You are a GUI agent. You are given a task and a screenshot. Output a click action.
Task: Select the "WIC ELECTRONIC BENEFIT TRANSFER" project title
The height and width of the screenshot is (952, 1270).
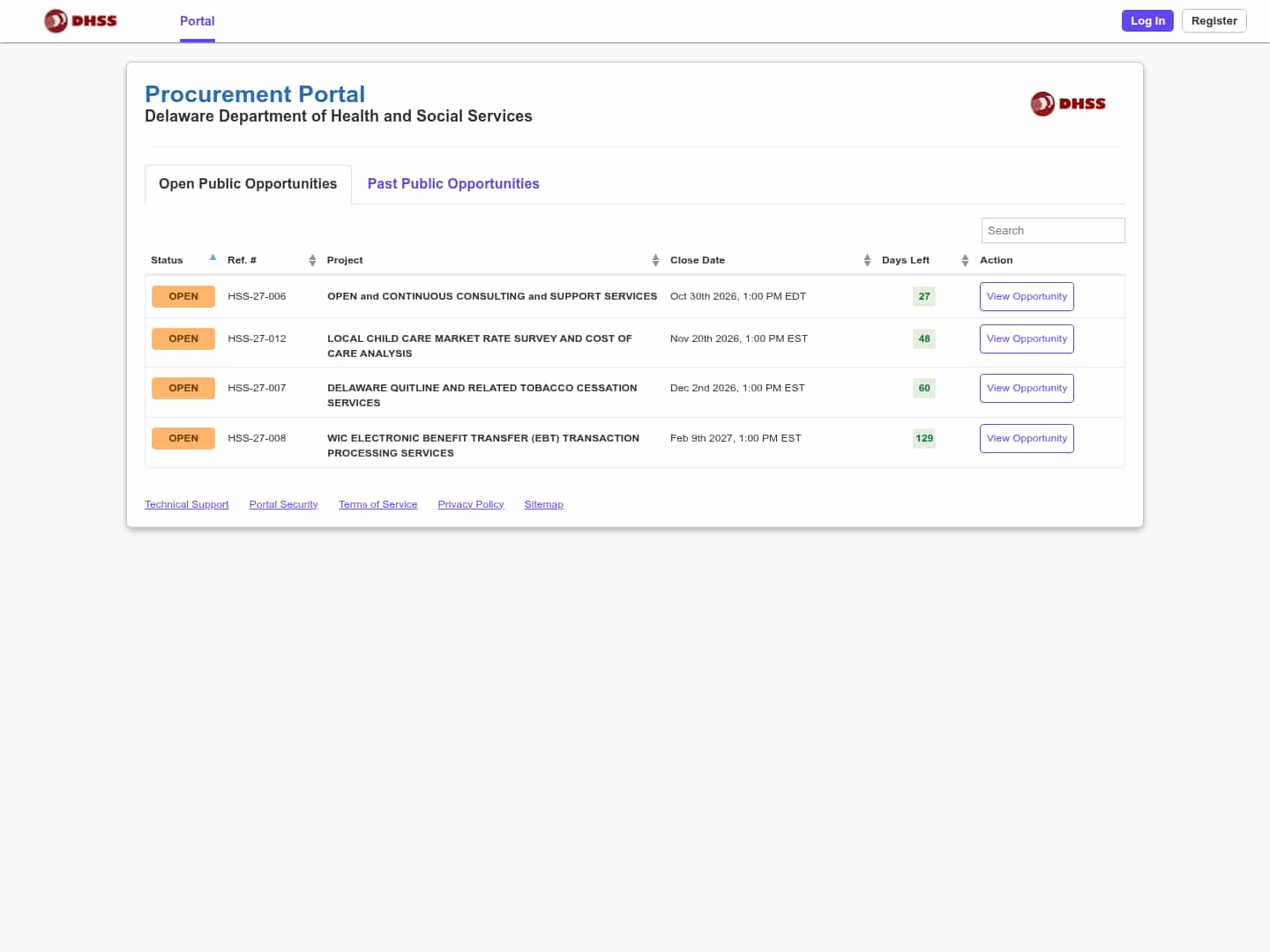[x=483, y=445]
